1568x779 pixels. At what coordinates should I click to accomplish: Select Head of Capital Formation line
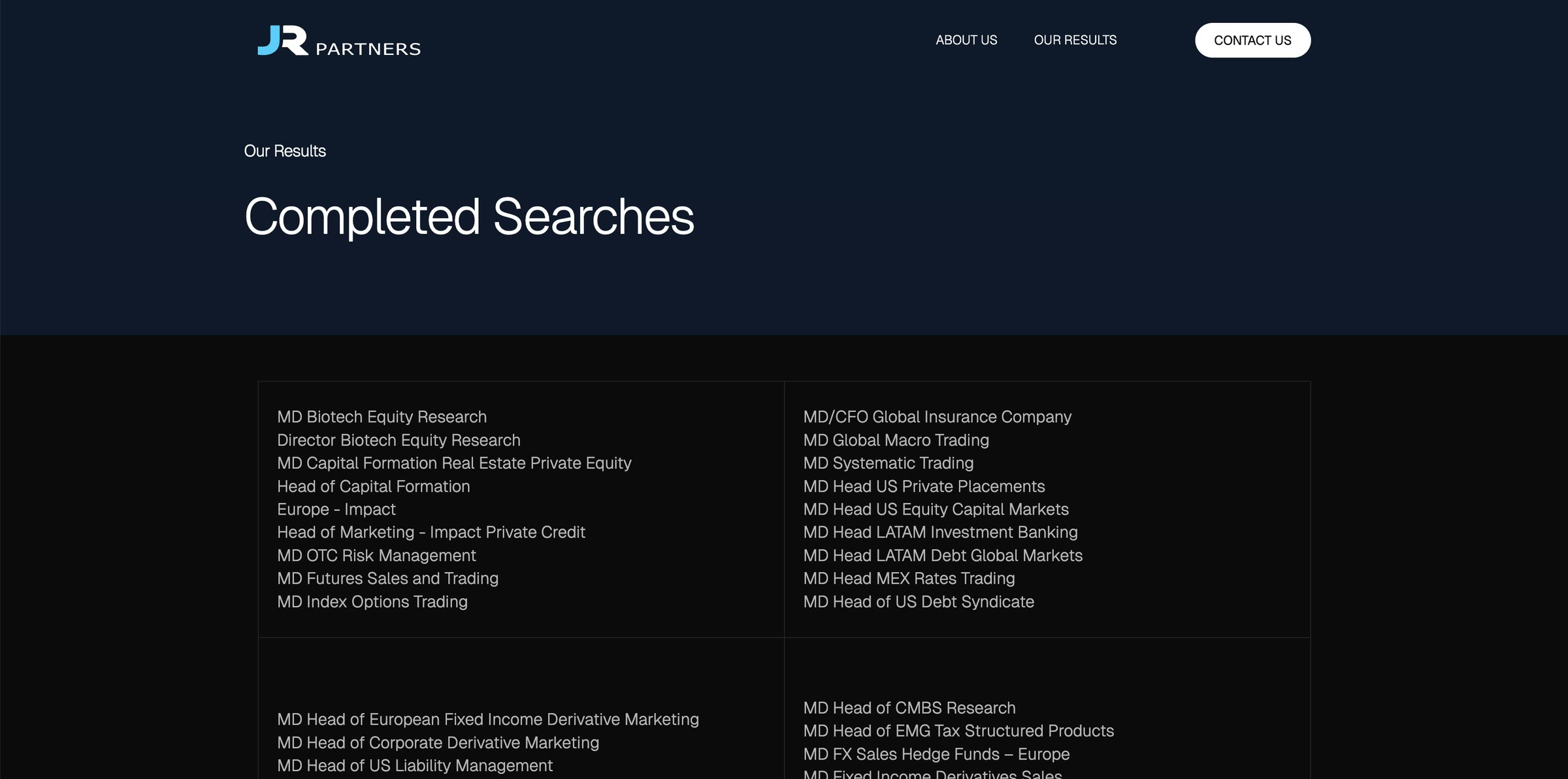(x=373, y=486)
